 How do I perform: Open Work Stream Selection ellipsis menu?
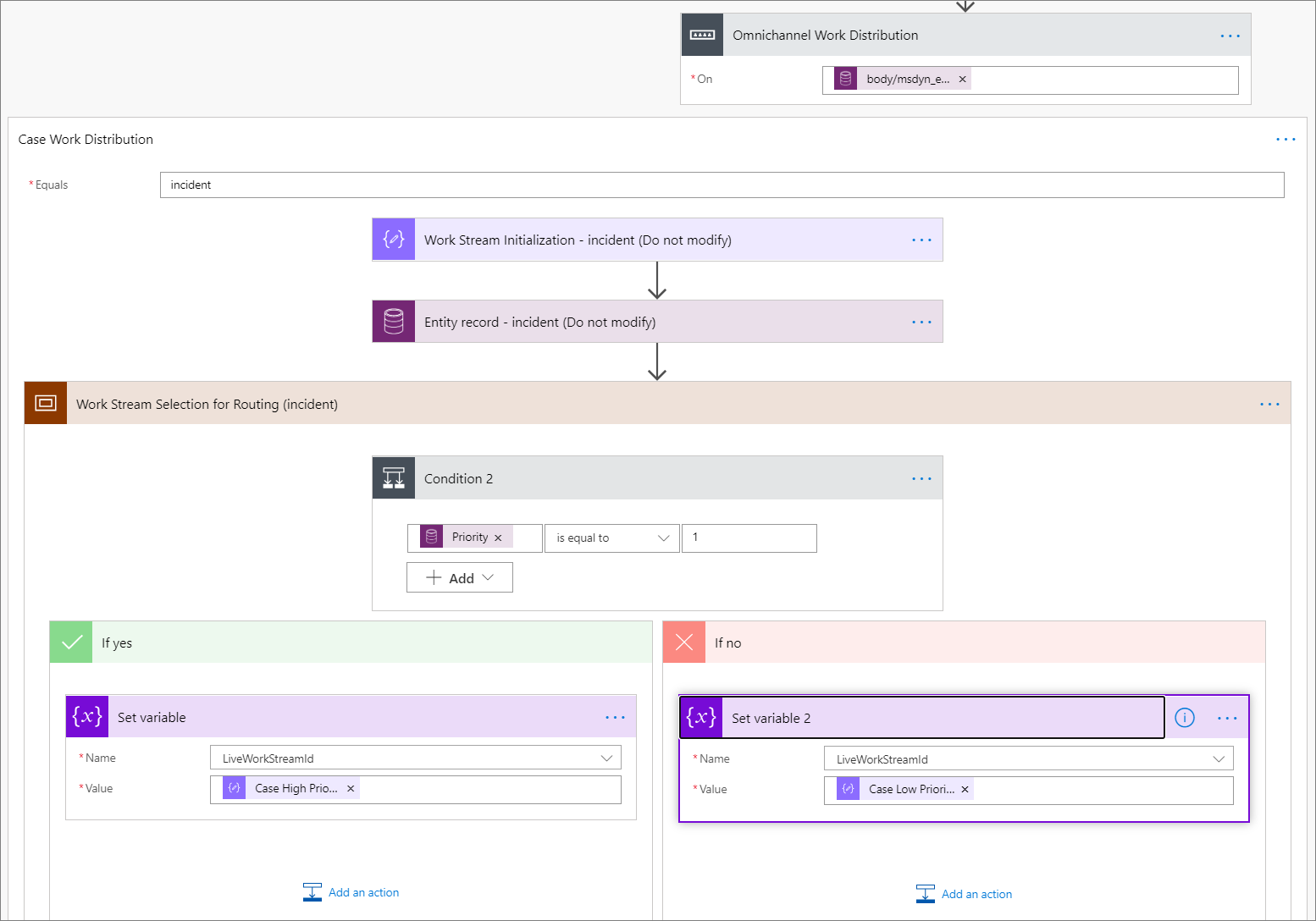[1269, 404]
